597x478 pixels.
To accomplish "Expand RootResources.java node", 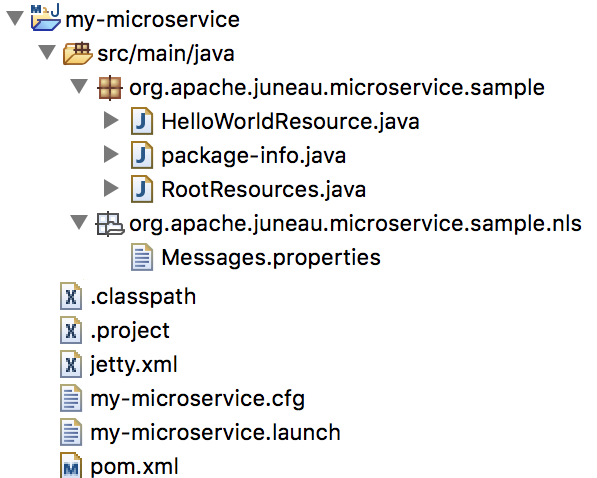I will click(111, 189).
